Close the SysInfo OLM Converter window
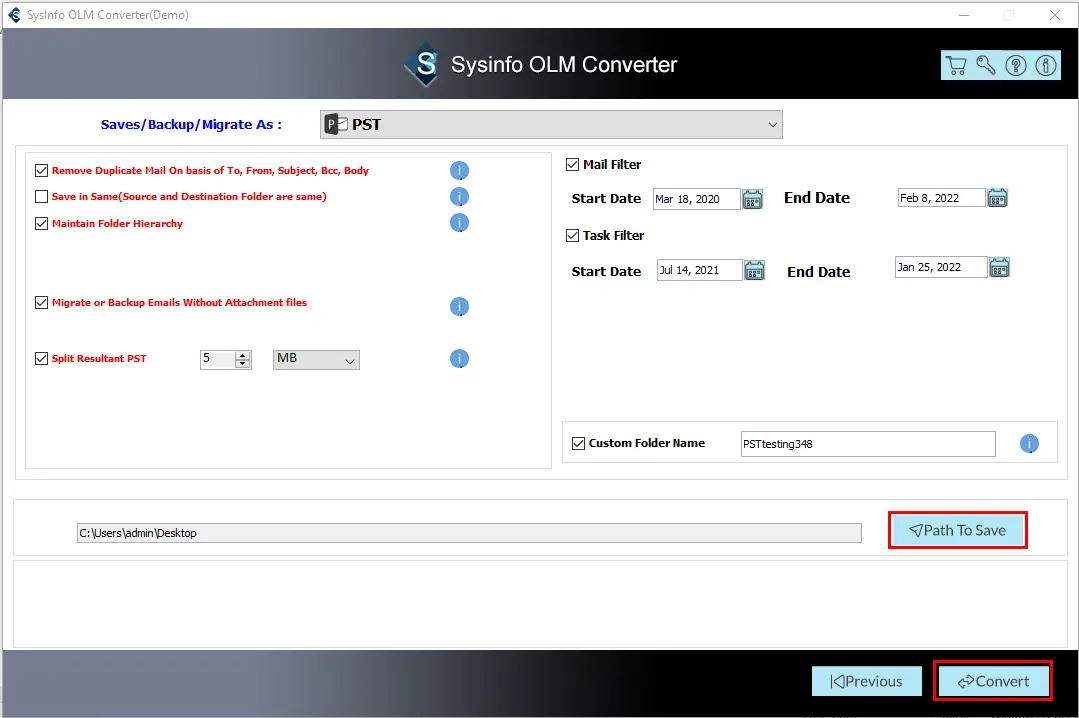 (1054, 14)
